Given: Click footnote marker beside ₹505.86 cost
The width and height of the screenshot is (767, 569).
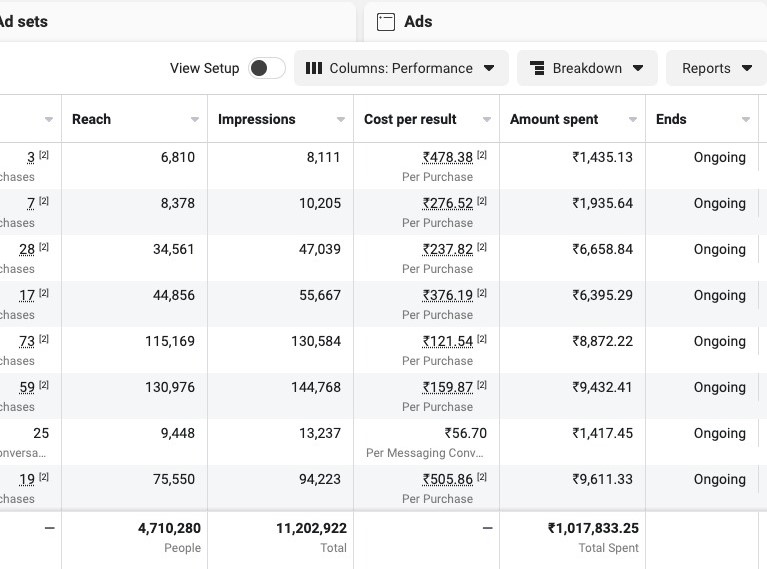Looking at the screenshot, I should click(482, 477).
